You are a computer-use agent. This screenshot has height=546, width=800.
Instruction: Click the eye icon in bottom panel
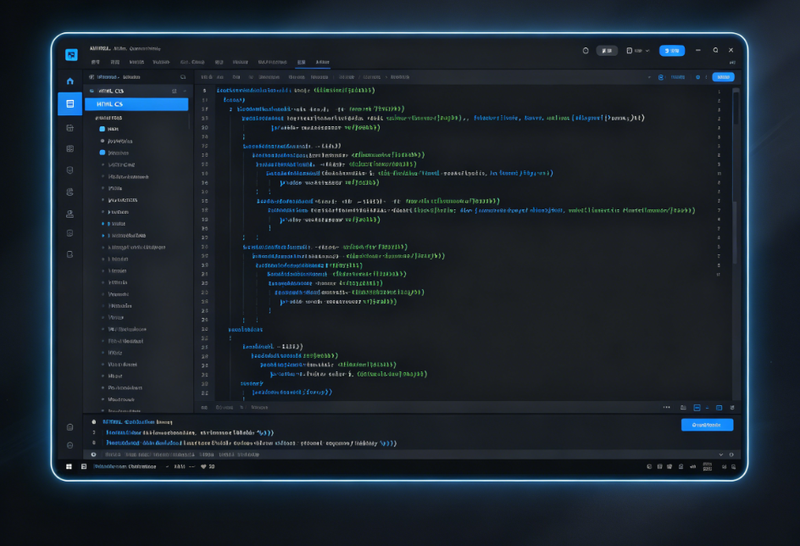tap(93, 454)
